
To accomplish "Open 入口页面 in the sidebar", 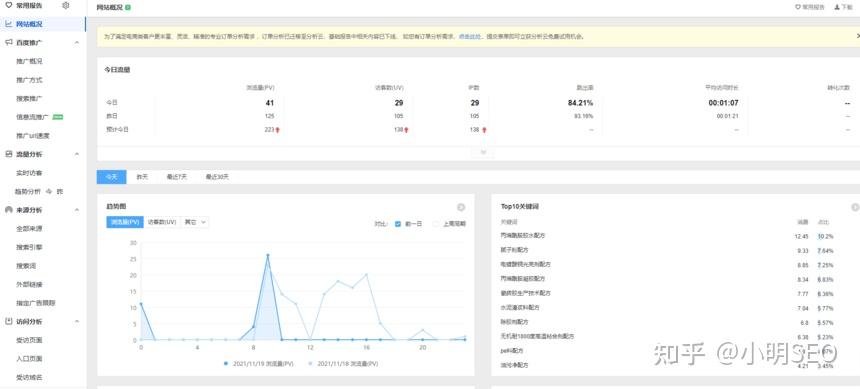I will [29, 359].
